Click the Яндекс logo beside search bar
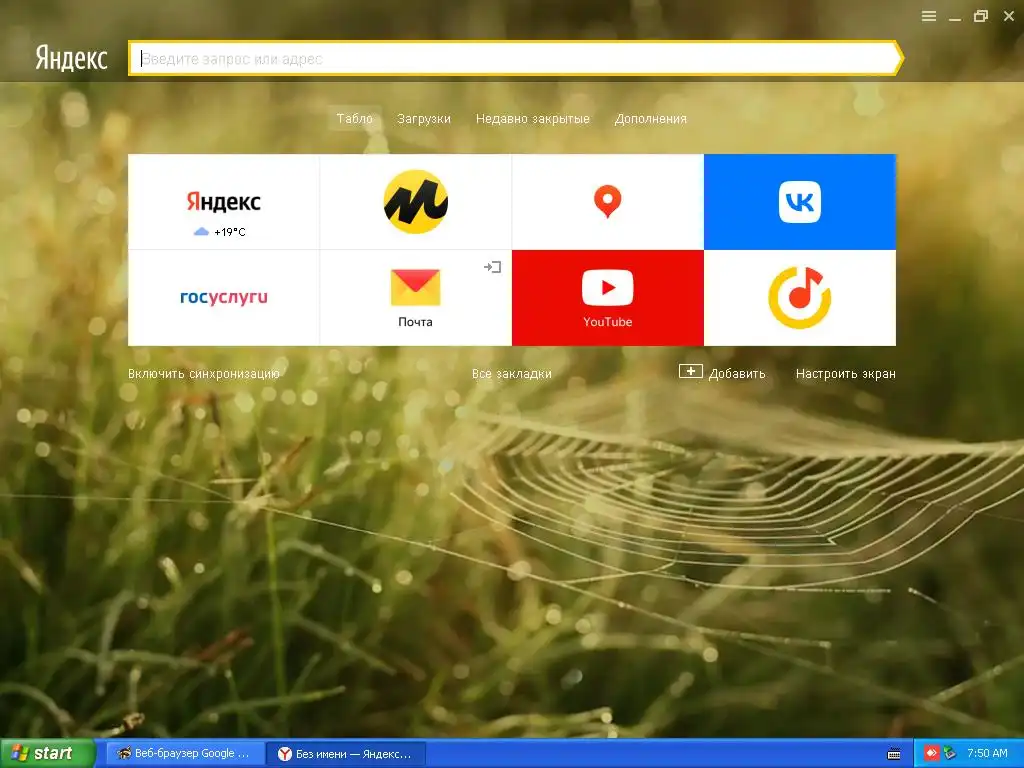Screen dimensions: 1024x768 point(71,58)
